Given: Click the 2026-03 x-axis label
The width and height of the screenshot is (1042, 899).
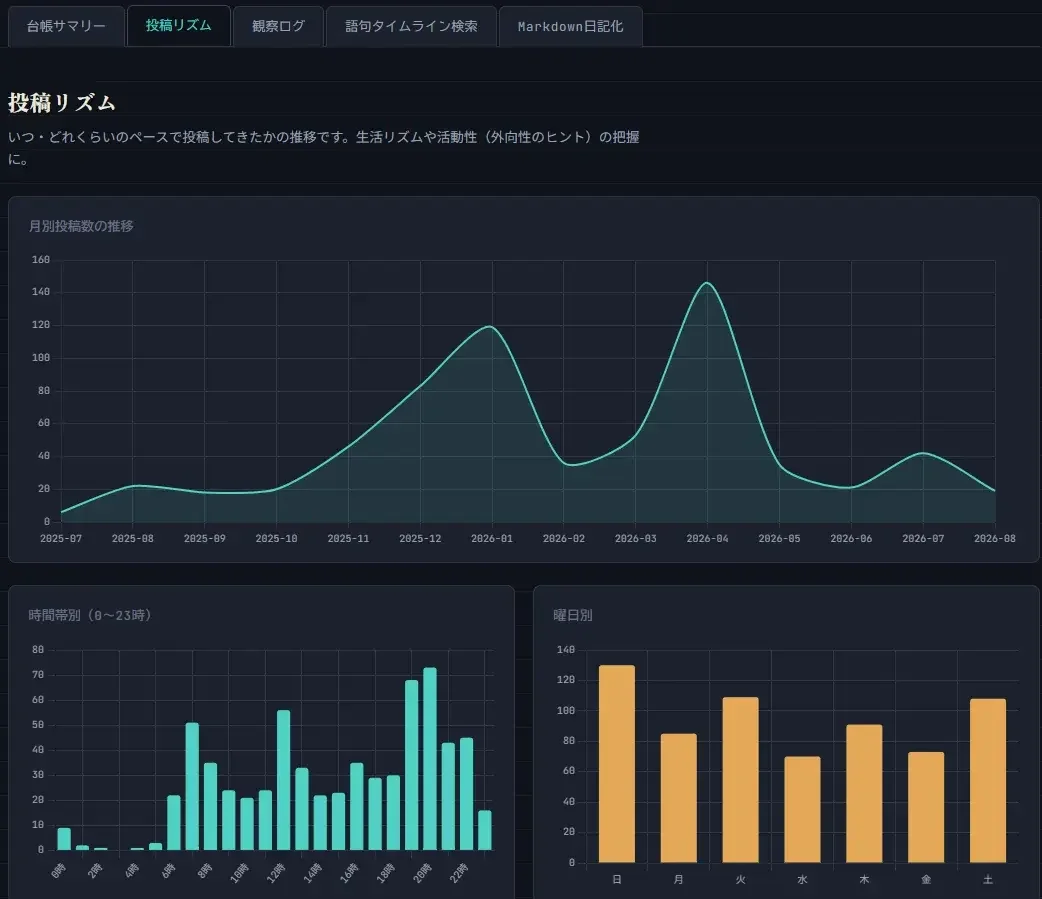Looking at the screenshot, I should [635, 538].
